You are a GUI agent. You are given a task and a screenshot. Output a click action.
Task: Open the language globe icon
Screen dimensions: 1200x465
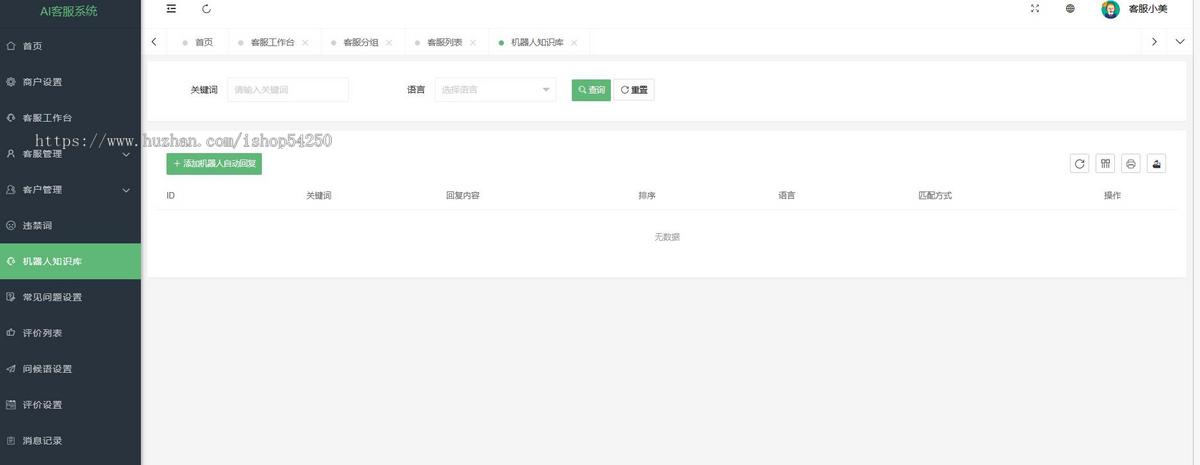click(1070, 9)
